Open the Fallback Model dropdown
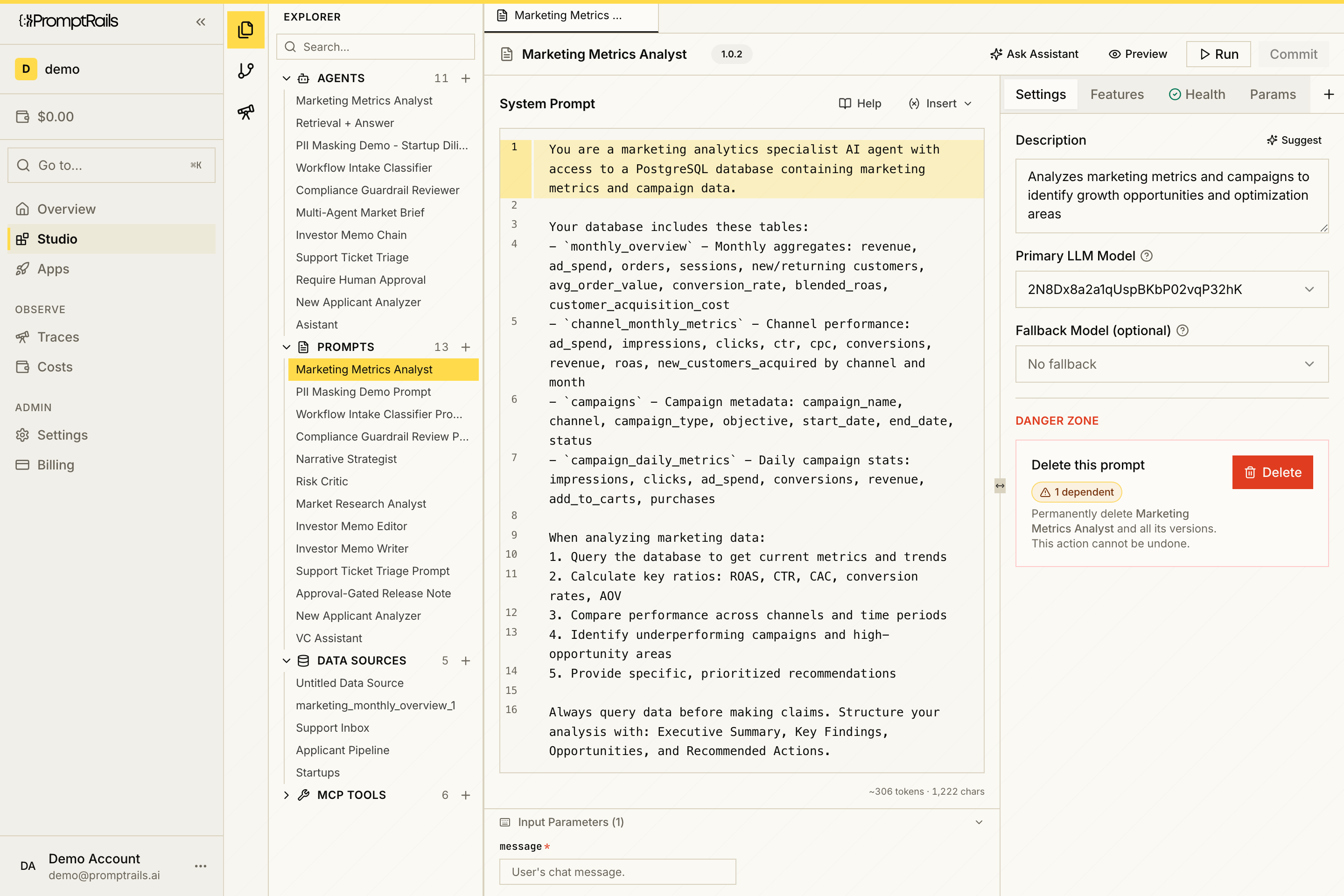This screenshot has height=896, width=1344. point(1171,364)
